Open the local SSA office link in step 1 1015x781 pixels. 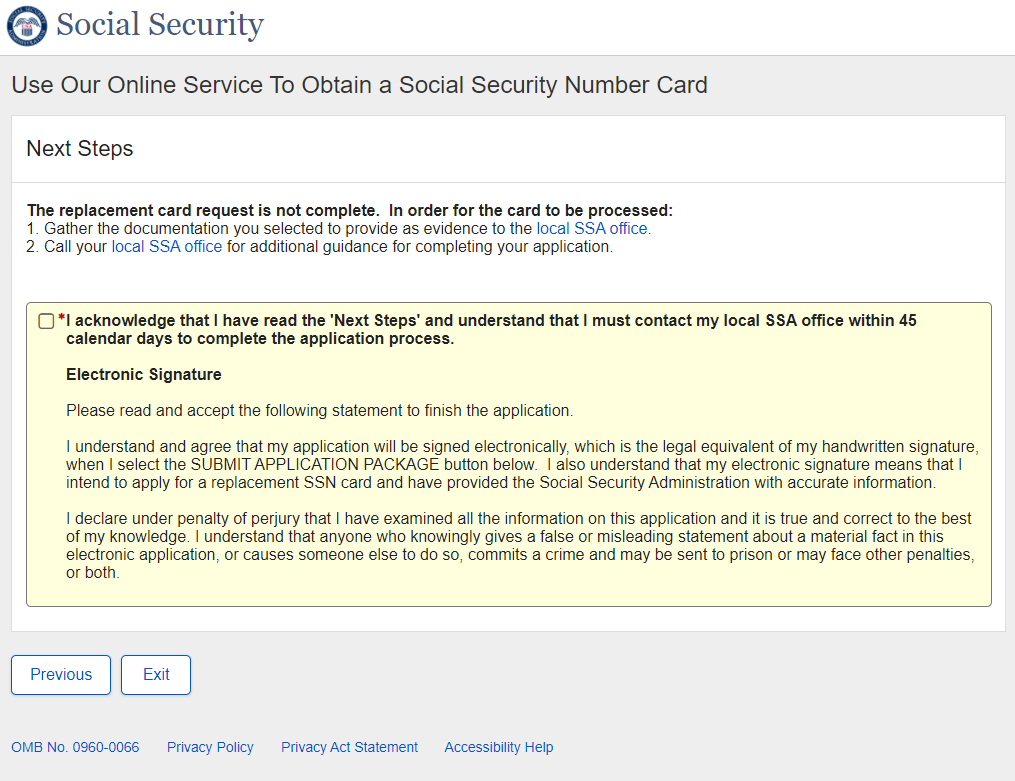592,228
